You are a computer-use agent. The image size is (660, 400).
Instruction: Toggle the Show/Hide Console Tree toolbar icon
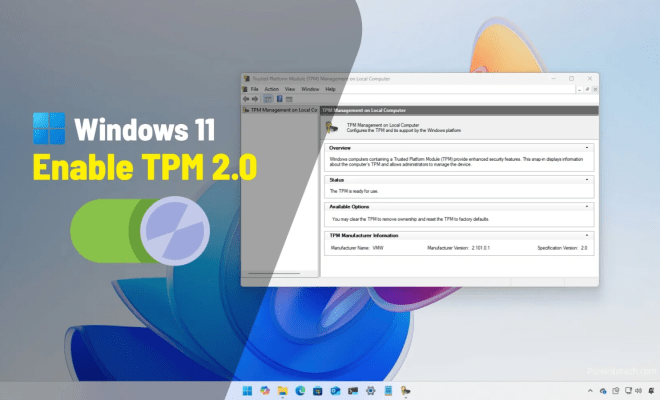(267, 99)
